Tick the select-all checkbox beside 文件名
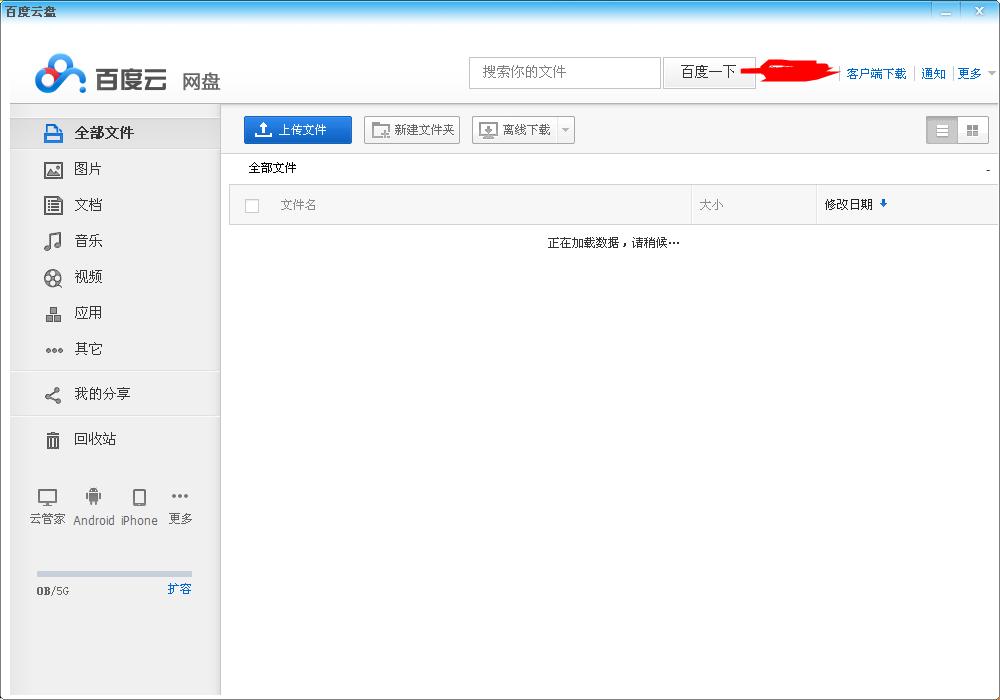Image resolution: width=1000 pixels, height=700 pixels. point(252,205)
